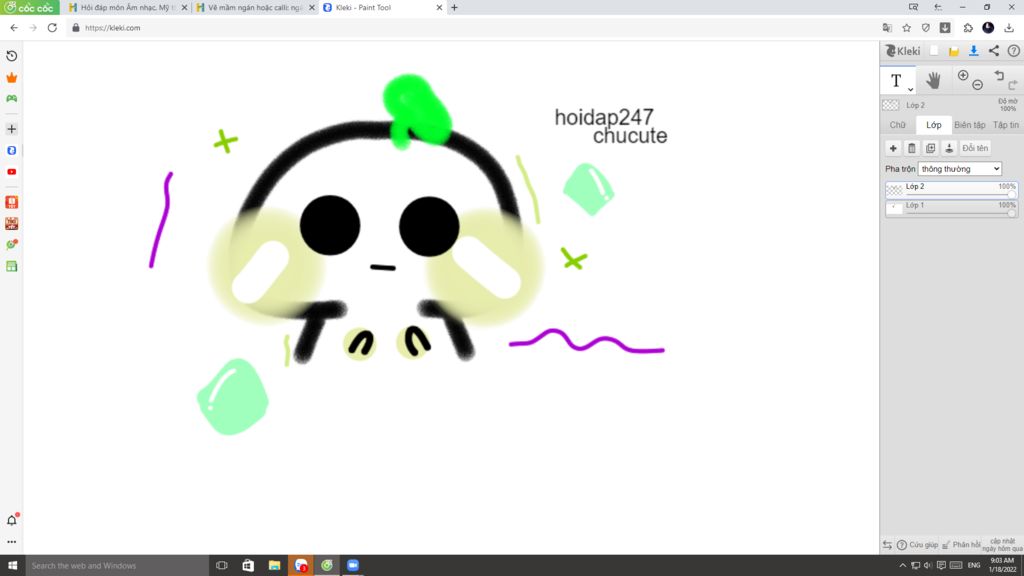Click the taskbar volume icon
1024x576 pixels.
tap(928, 566)
